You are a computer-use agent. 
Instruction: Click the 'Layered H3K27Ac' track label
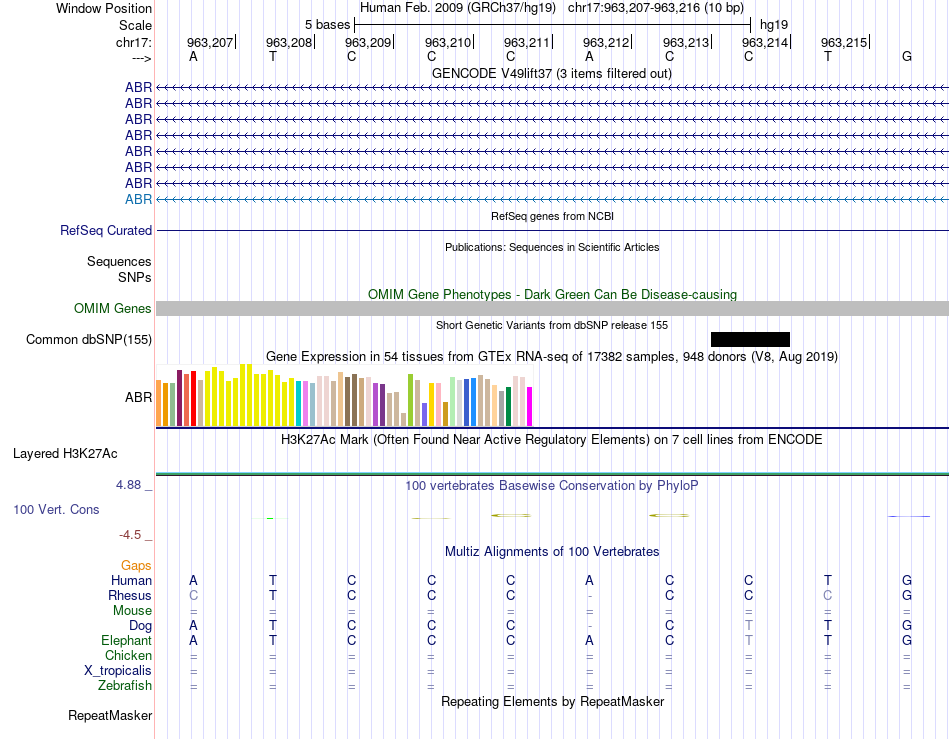point(65,454)
